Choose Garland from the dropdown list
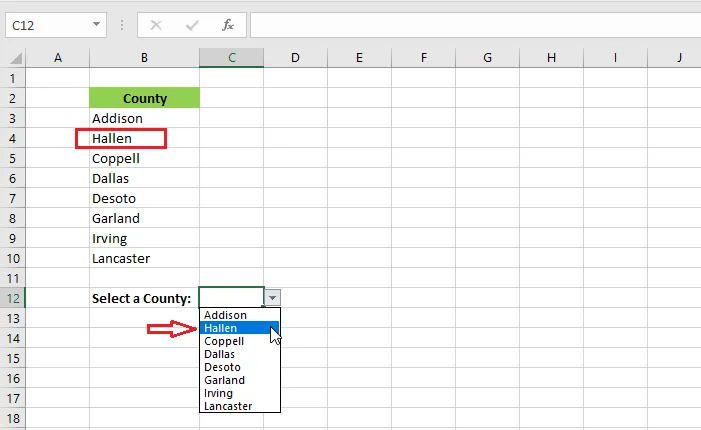Viewport: 701px width, 430px height. (x=240, y=380)
